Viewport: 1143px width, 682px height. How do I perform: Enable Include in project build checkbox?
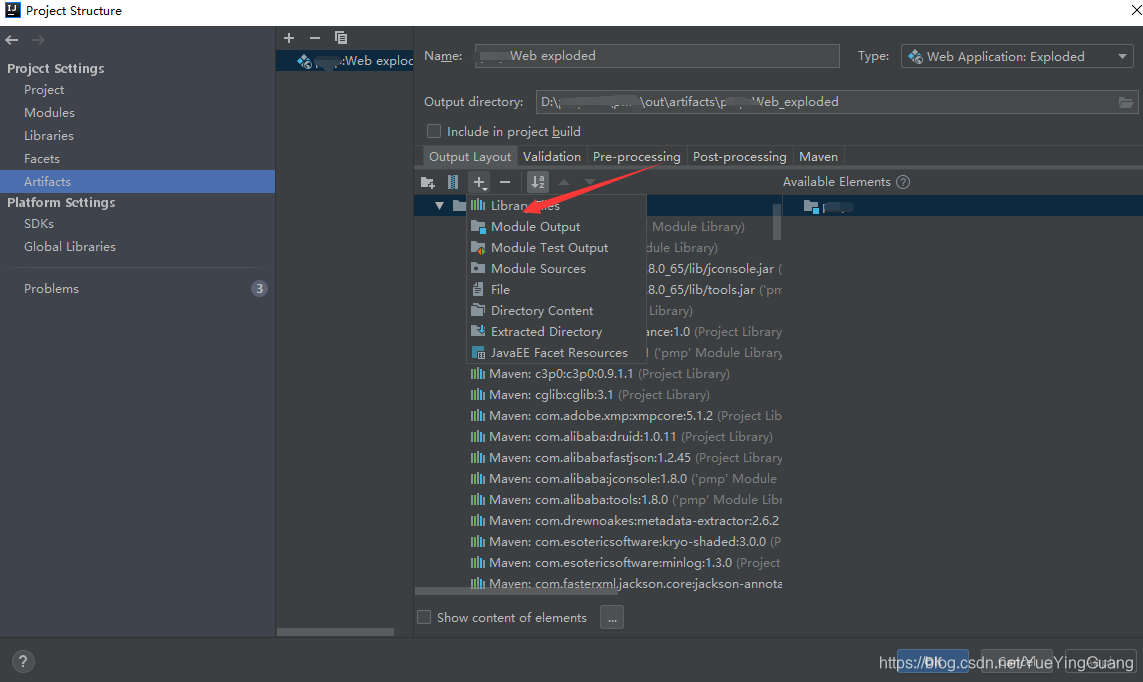[x=434, y=131]
